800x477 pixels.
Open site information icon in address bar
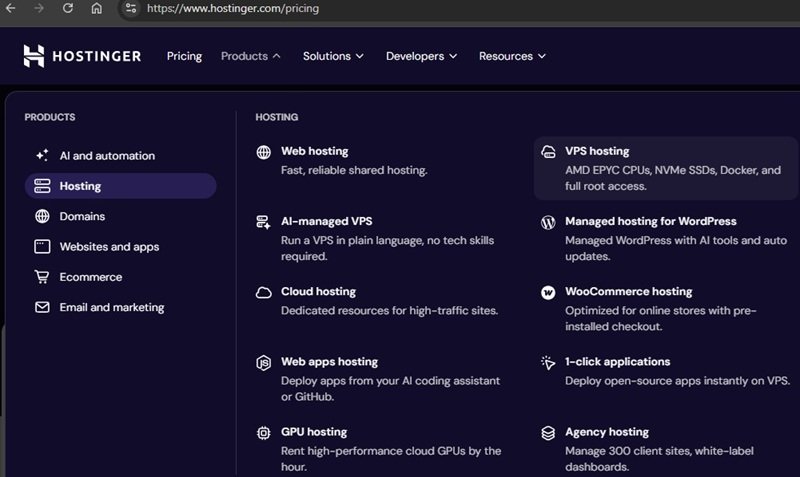pyautogui.click(x=131, y=8)
